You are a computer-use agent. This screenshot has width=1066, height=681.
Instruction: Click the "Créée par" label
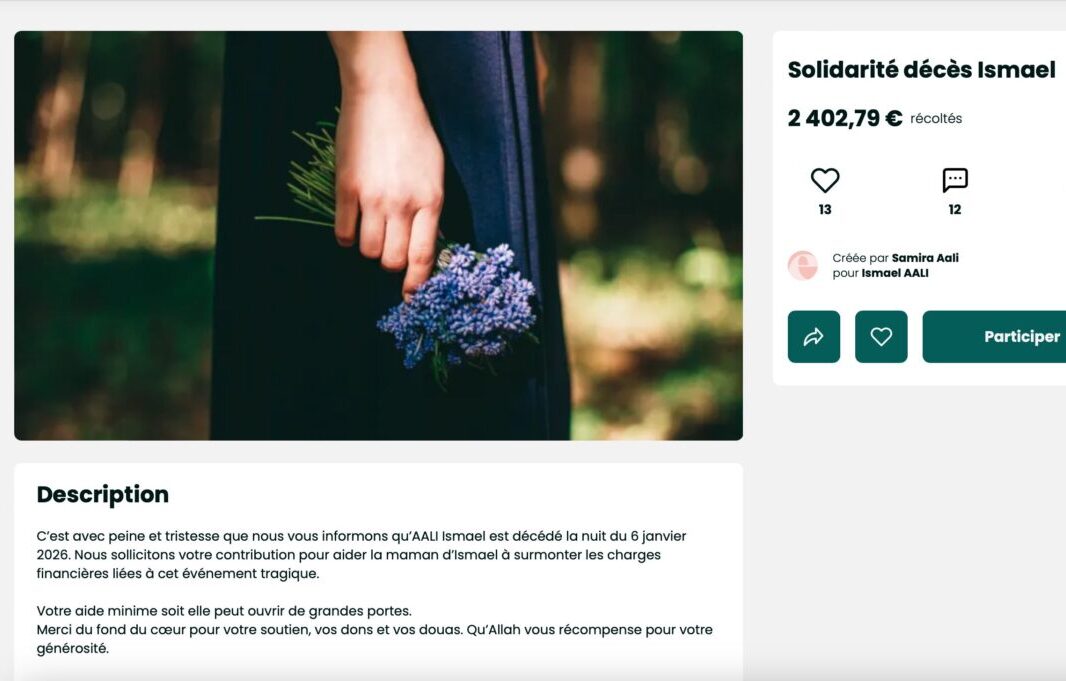click(860, 258)
